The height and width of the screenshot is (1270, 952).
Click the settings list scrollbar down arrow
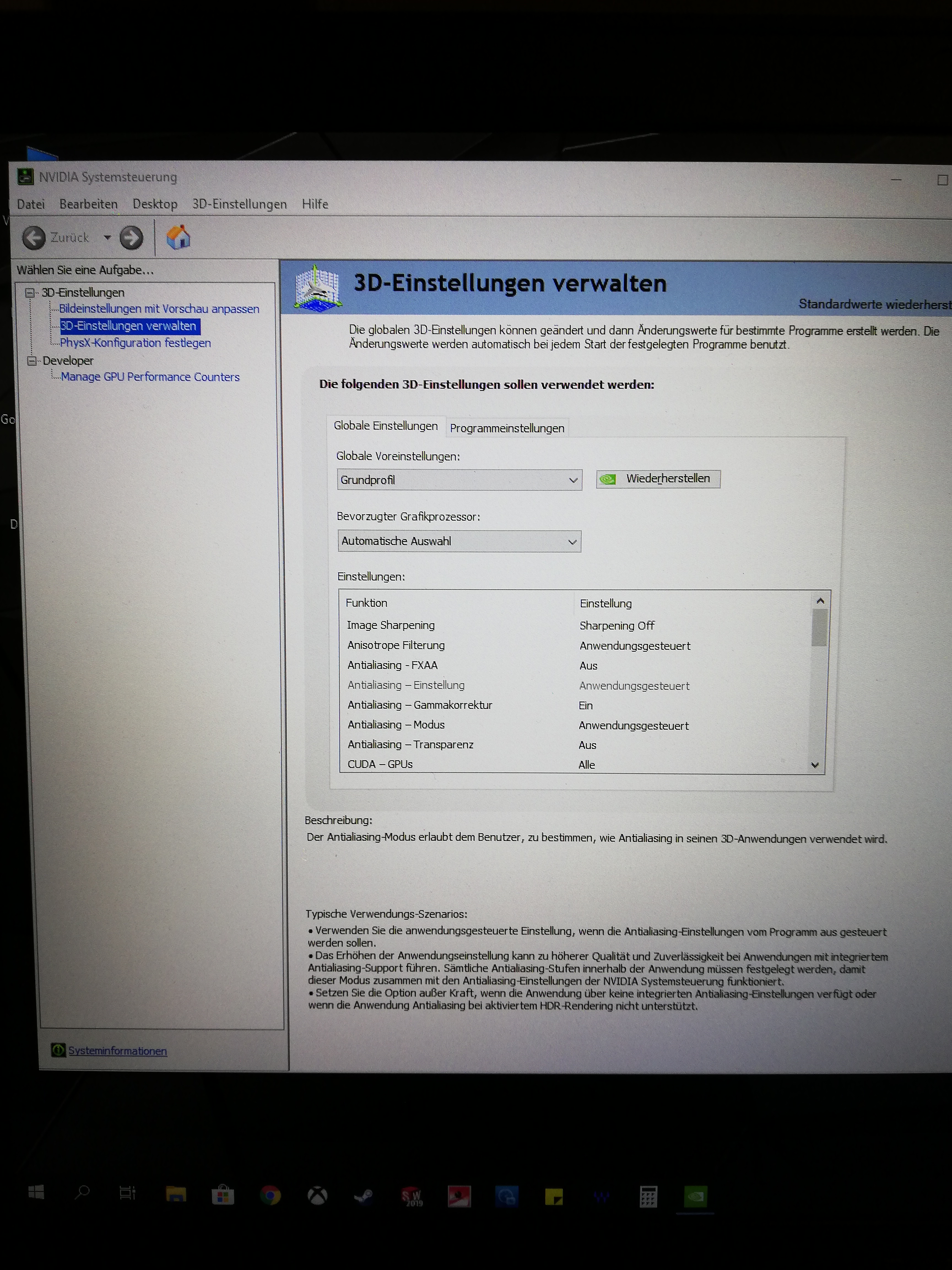[815, 765]
